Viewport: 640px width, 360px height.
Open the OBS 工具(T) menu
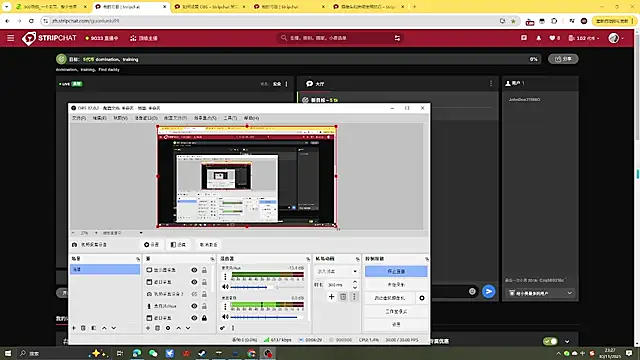230,118
